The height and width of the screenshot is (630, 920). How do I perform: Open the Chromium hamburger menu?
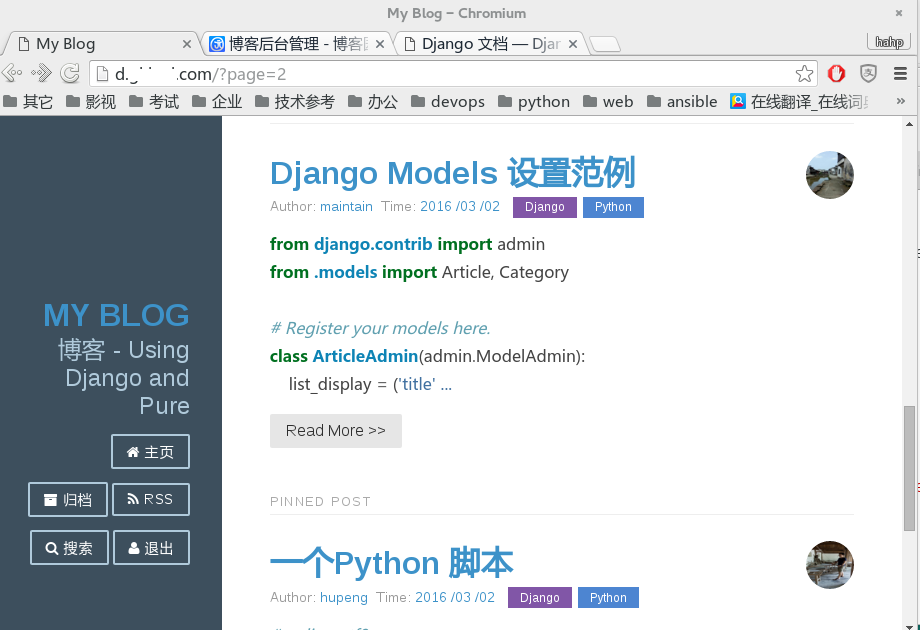click(901, 73)
